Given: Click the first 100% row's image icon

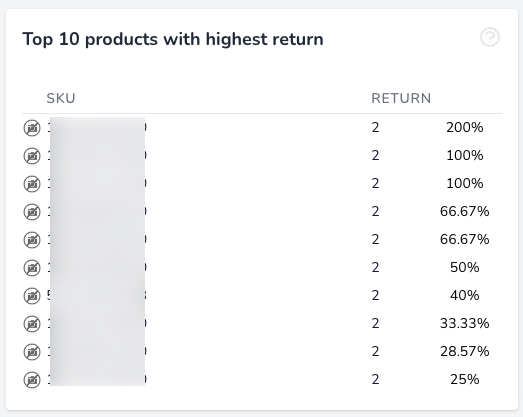Looking at the screenshot, I should (x=32, y=156).
